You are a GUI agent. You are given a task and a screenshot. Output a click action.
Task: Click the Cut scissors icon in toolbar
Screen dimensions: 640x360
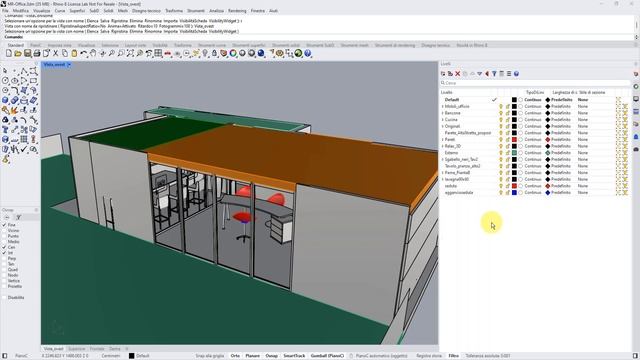pyautogui.click(x=56, y=53)
